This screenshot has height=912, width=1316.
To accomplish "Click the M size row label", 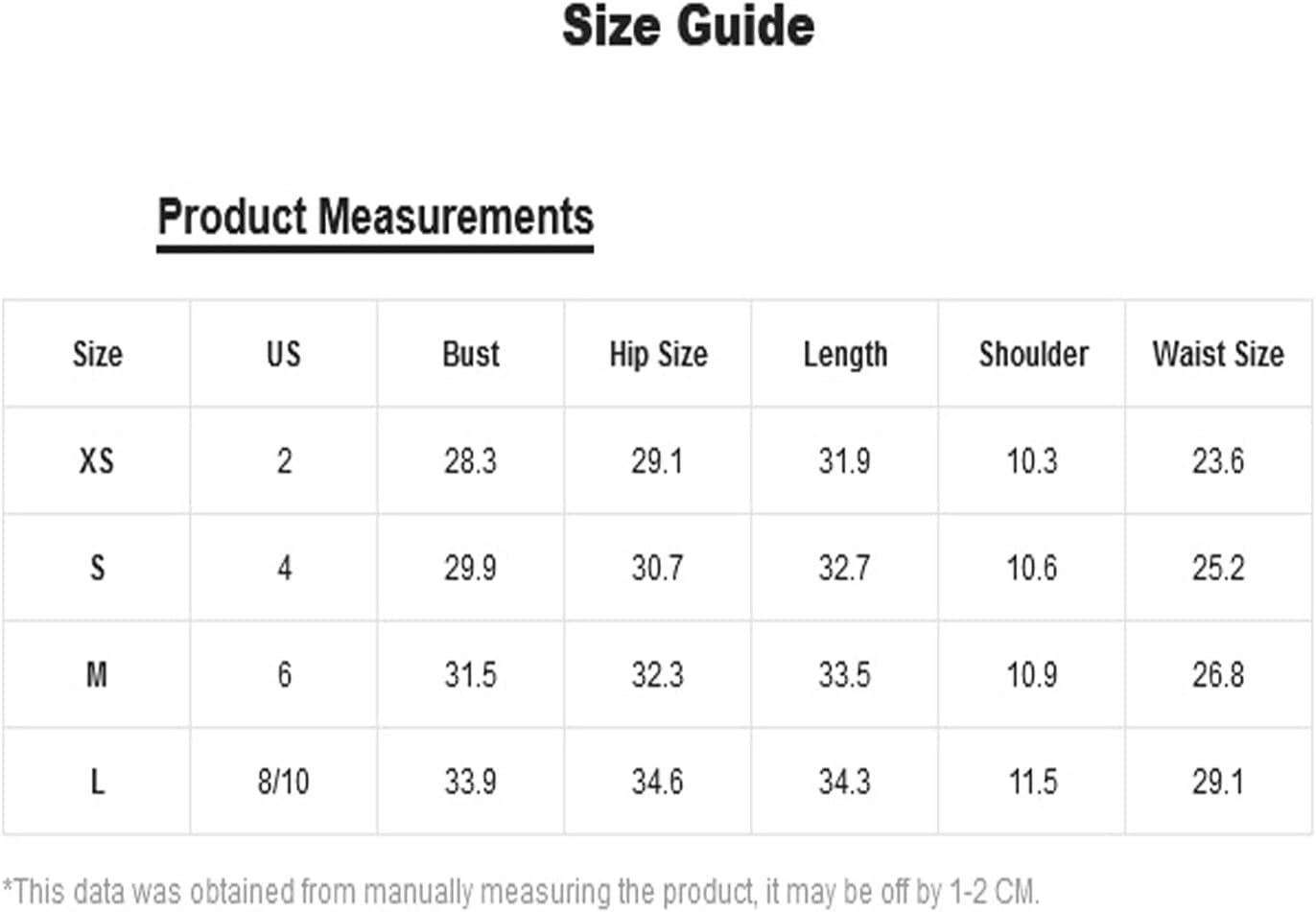I will tap(97, 675).
